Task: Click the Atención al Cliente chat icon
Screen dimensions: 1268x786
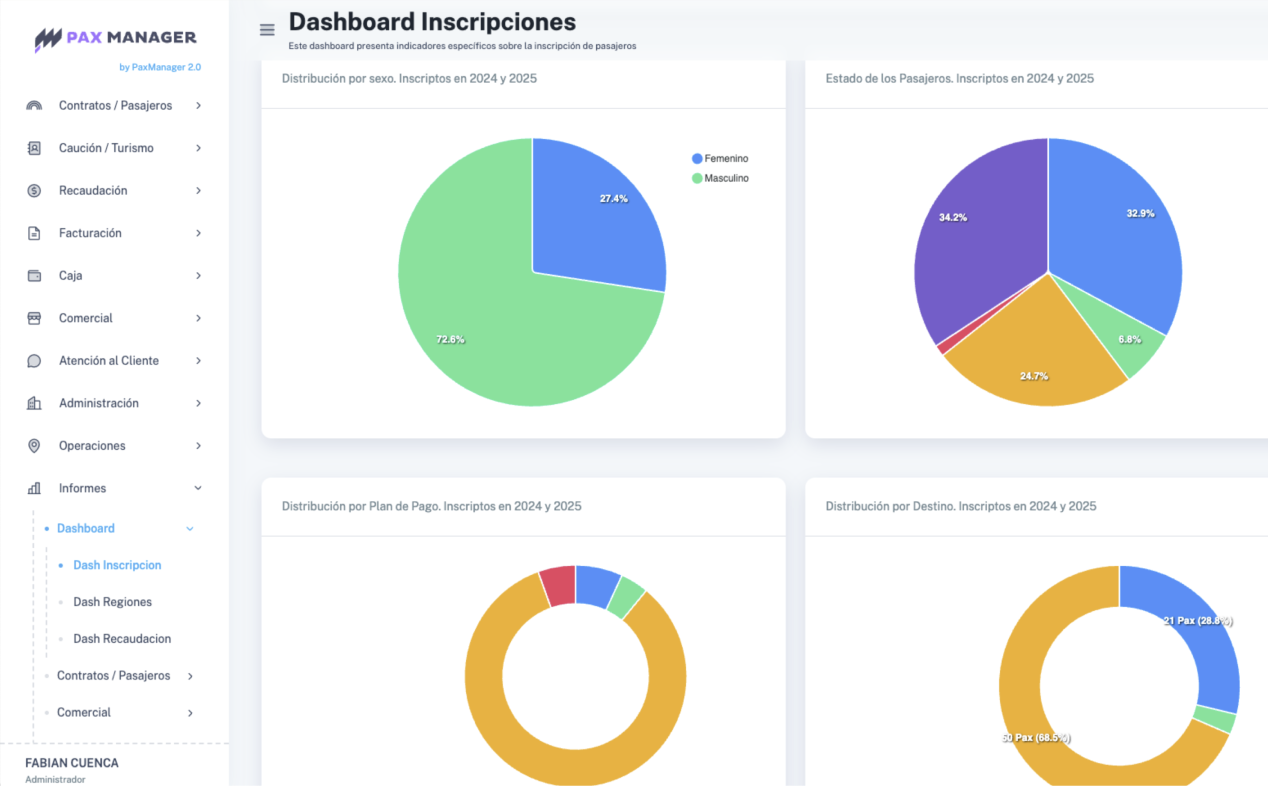Action: [x=34, y=361]
